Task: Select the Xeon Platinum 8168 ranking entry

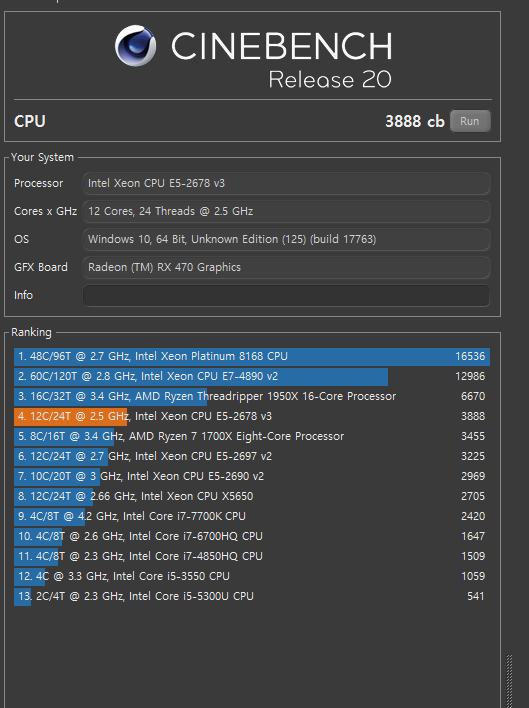Action: coord(252,356)
